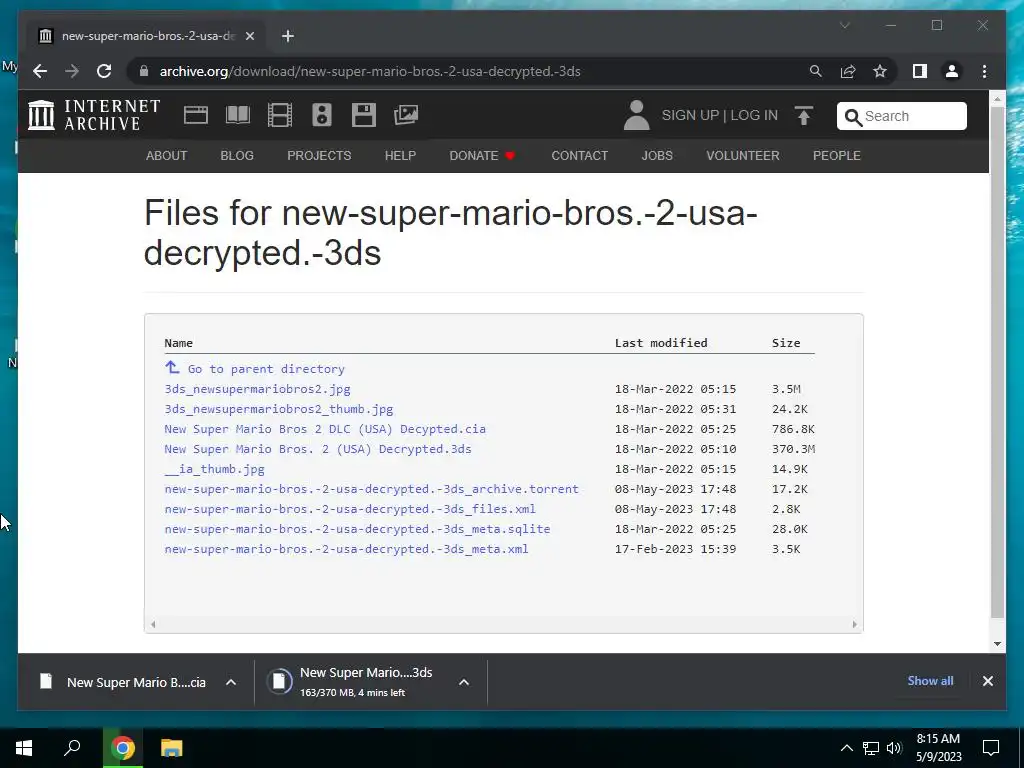Click the page vertical scrollbar
Viewport: 1024px width, 768px height.
pos(997,362)
